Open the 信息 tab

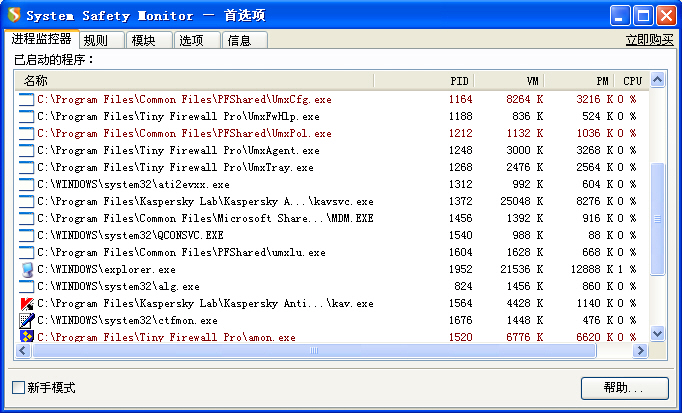[245, 40]
